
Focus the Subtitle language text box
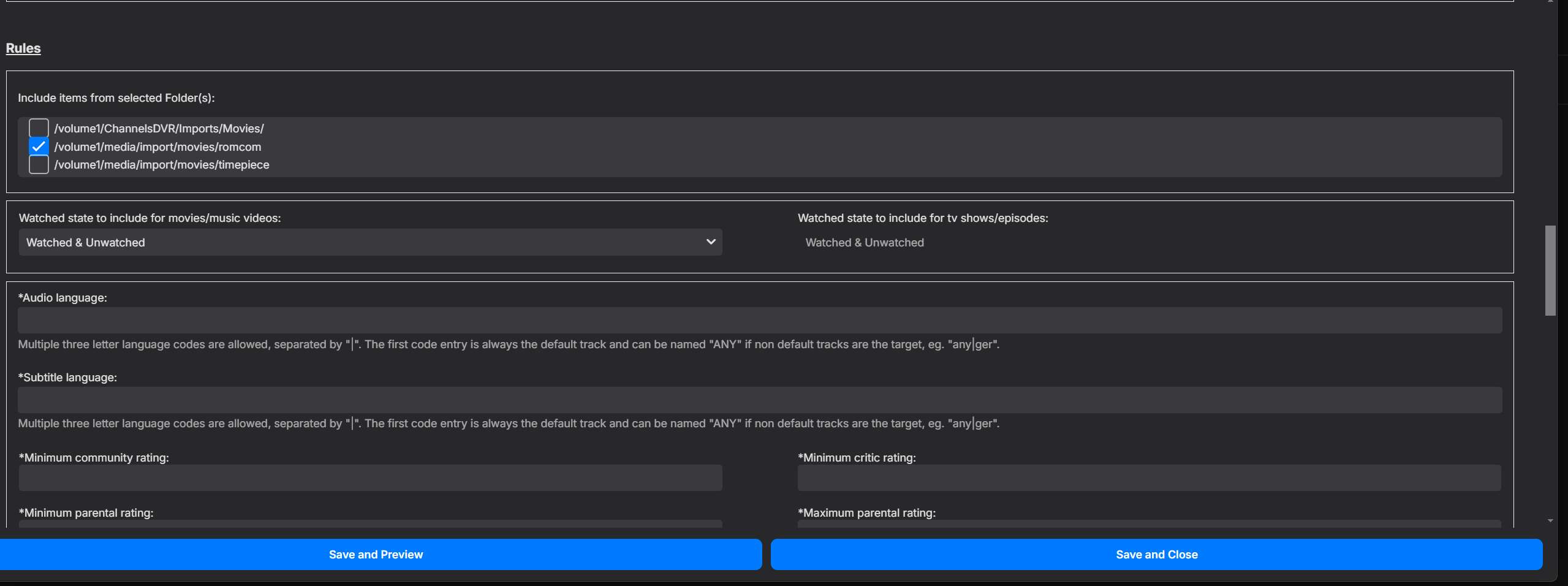pyautogui.click(x=760, y=400)
